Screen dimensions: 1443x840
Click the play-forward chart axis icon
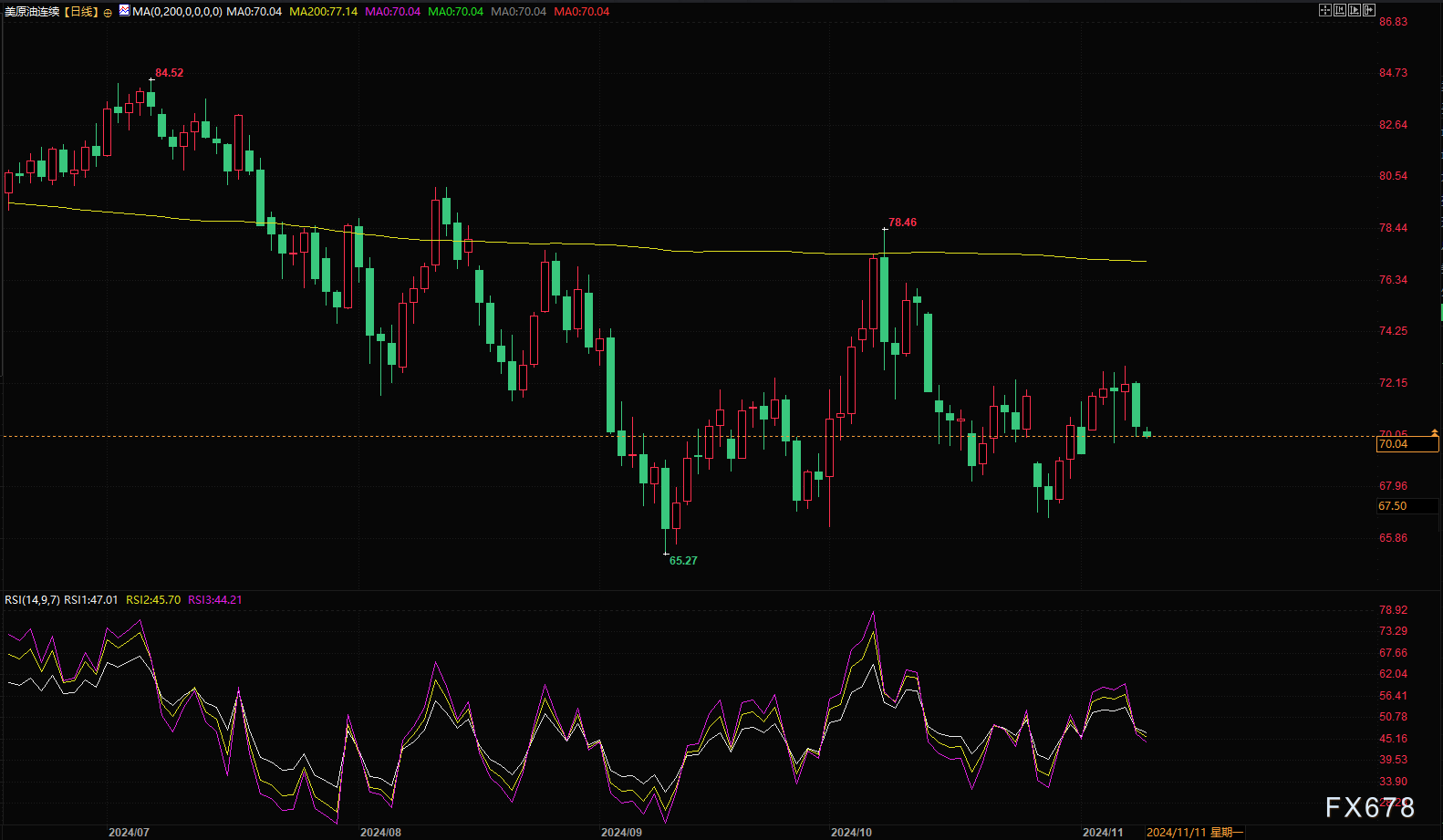[x=1354, y=10]
